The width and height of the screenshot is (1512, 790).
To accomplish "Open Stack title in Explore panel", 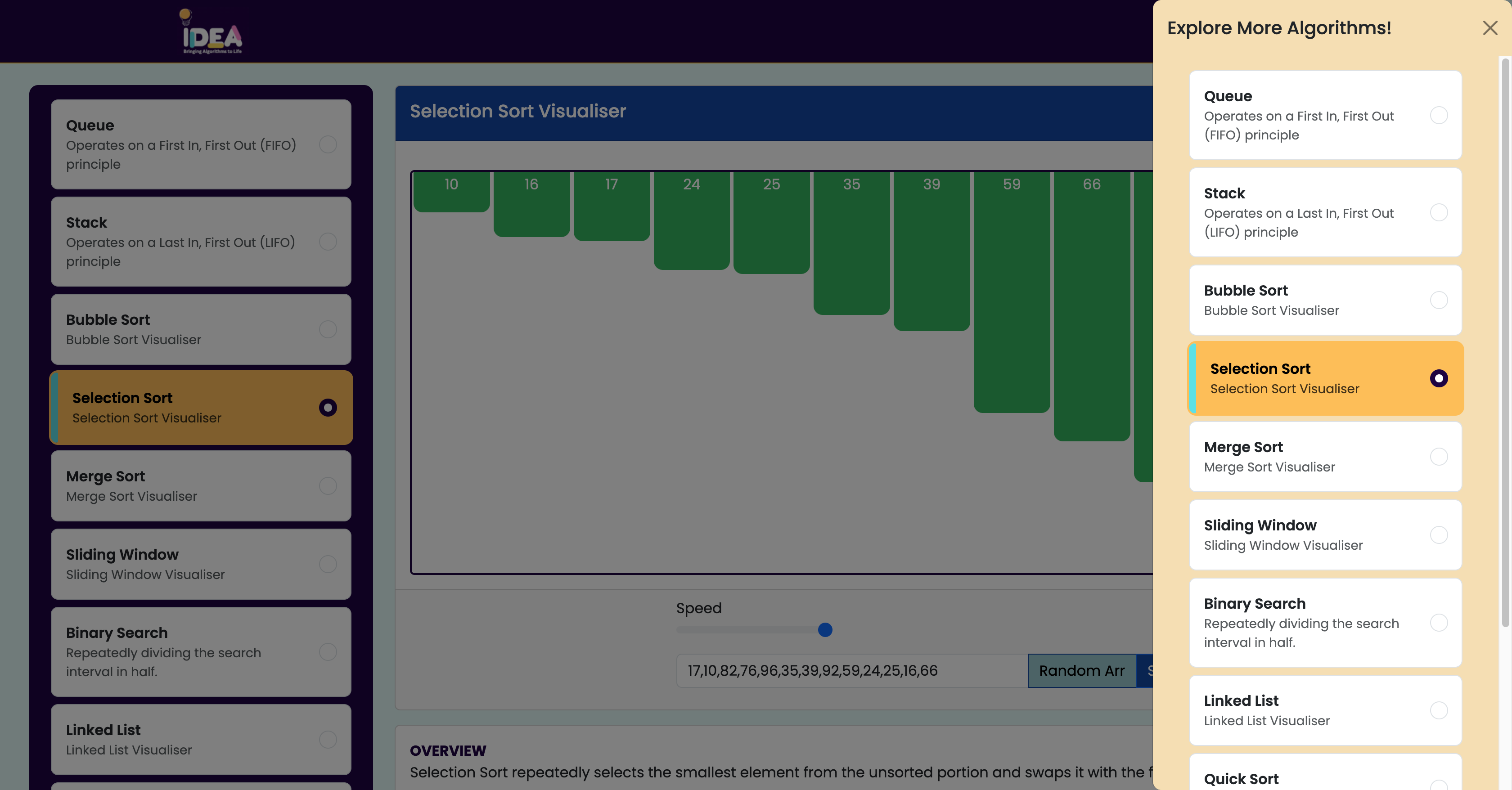I will [1224, 193].
